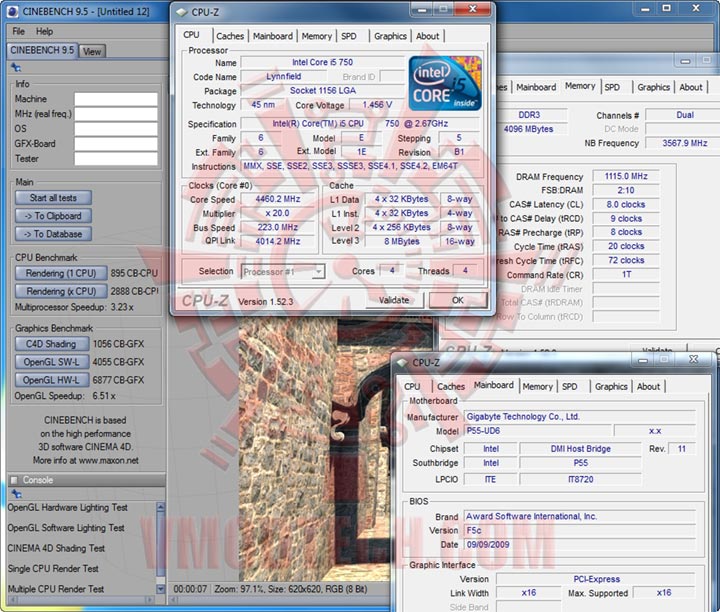The width and height of the screenshot is (720, 612).
Task: Click the P55-UD6 model field
Action: tap(538, 431)
